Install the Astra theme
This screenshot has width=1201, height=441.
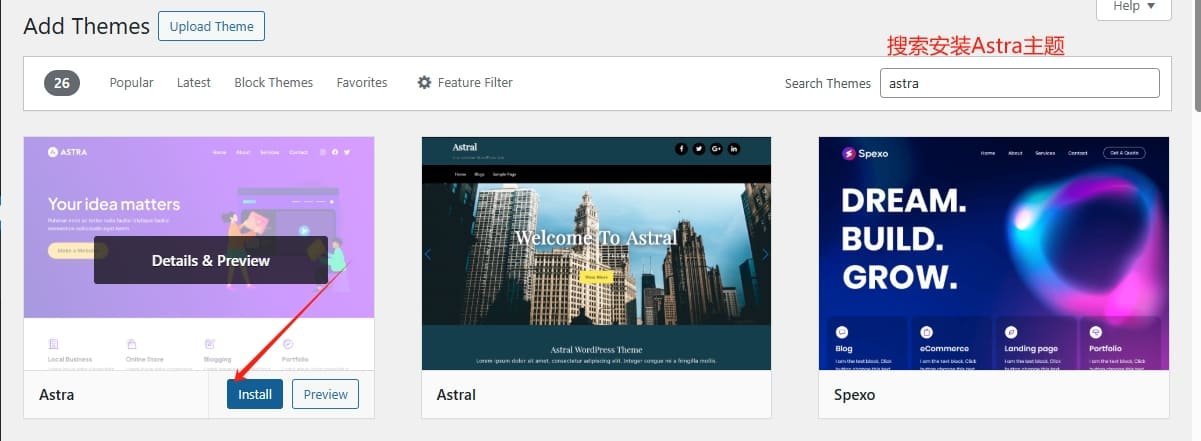tap(255, 394)
